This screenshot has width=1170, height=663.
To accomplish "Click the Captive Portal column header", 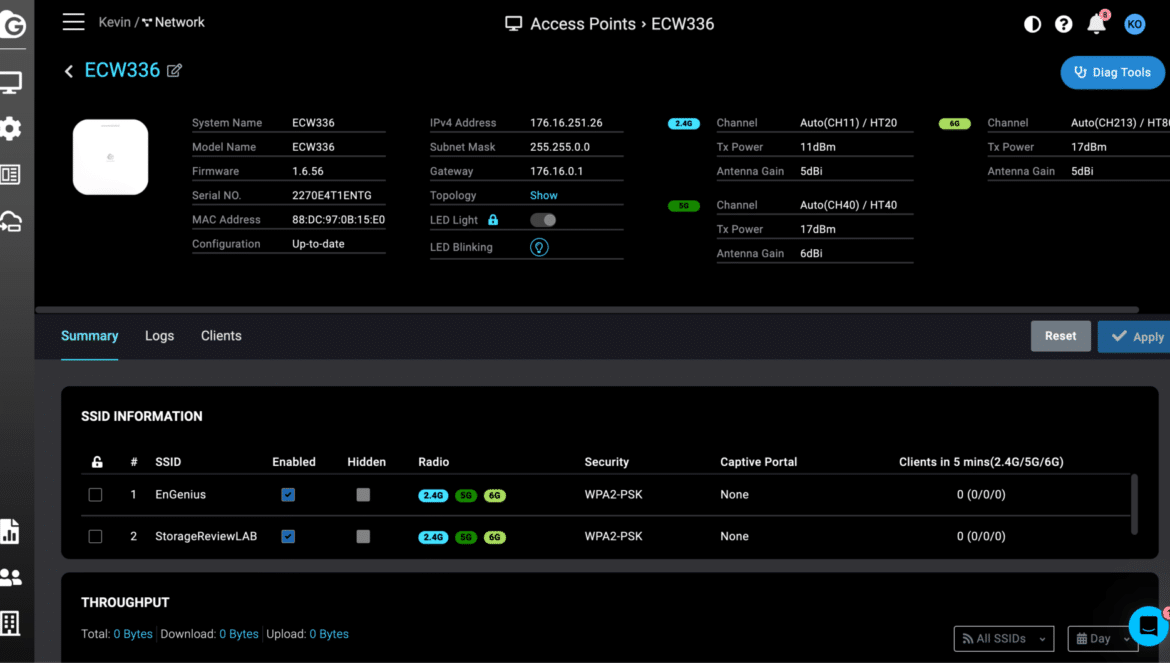I will pos(759,462).
